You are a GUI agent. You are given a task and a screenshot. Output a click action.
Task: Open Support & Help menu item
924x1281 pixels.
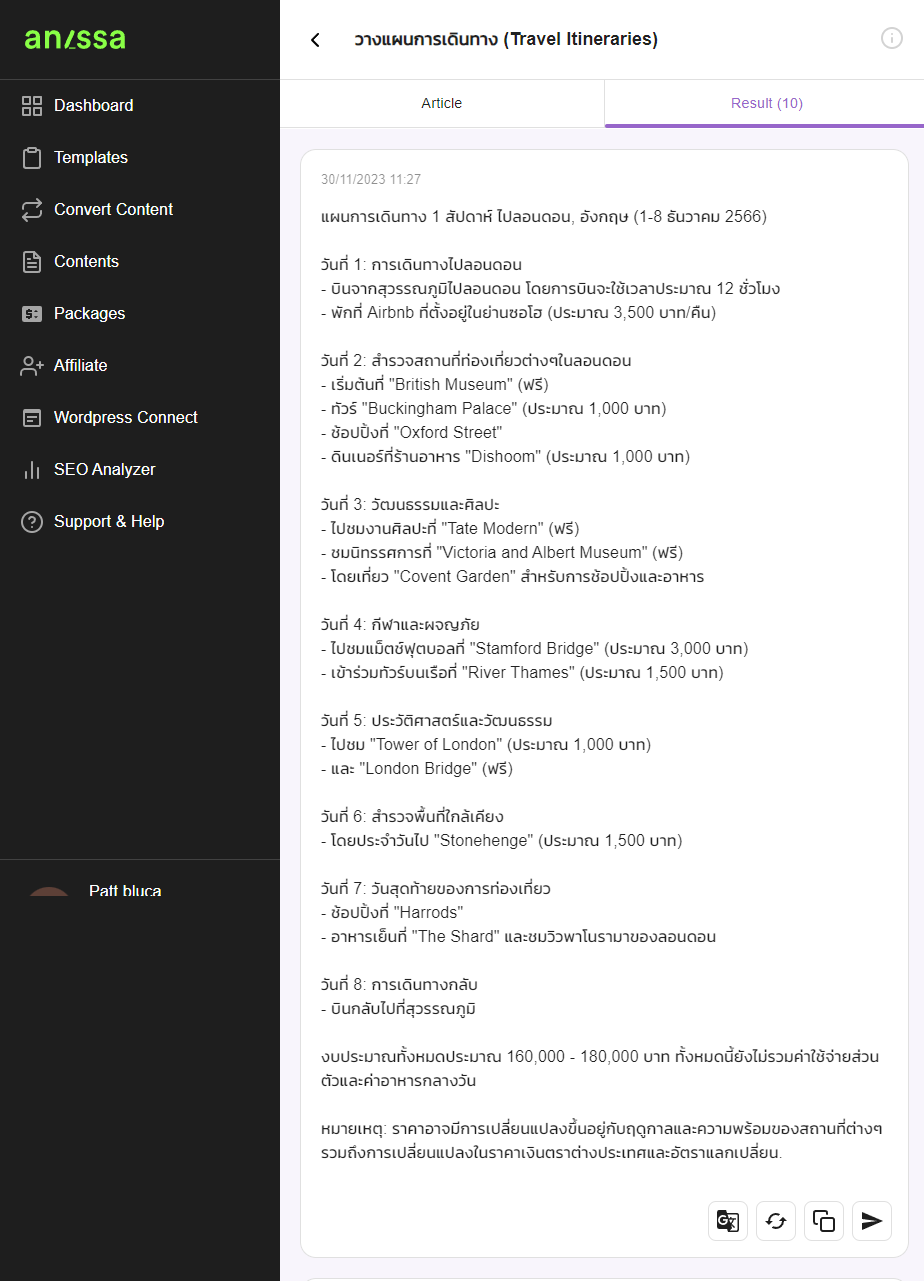(x=140, y=521)
